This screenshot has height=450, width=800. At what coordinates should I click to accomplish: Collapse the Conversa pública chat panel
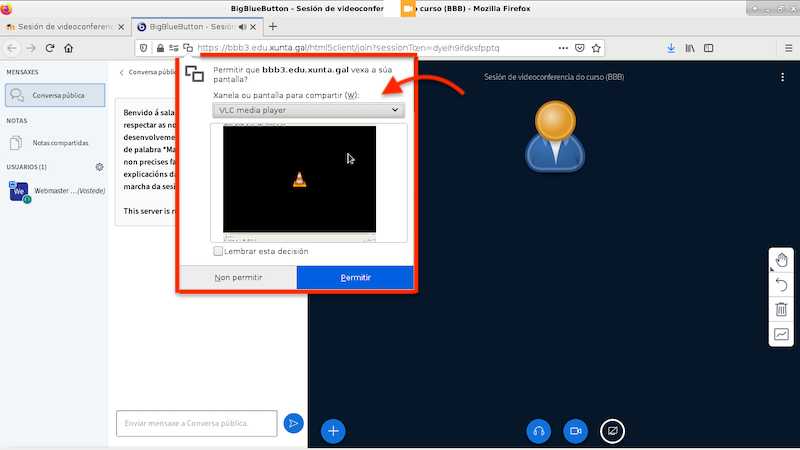[x=122, y=72]
